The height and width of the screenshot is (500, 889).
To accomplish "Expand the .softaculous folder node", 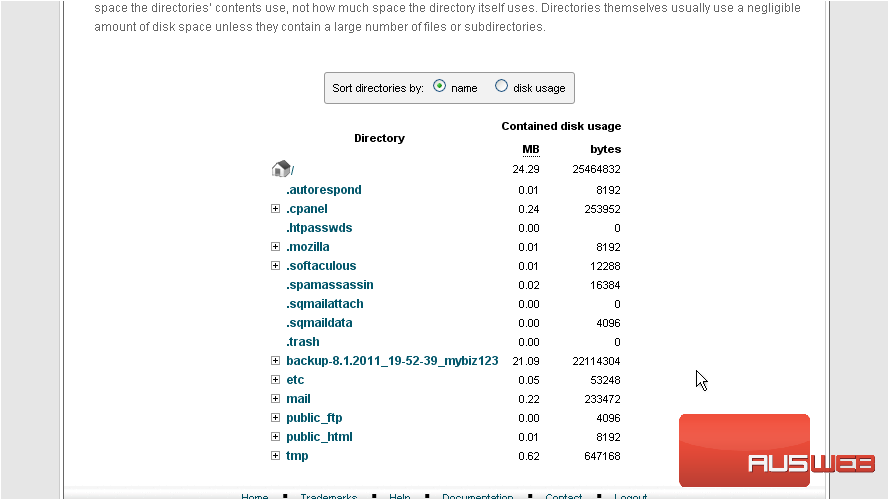I will 276,266.
